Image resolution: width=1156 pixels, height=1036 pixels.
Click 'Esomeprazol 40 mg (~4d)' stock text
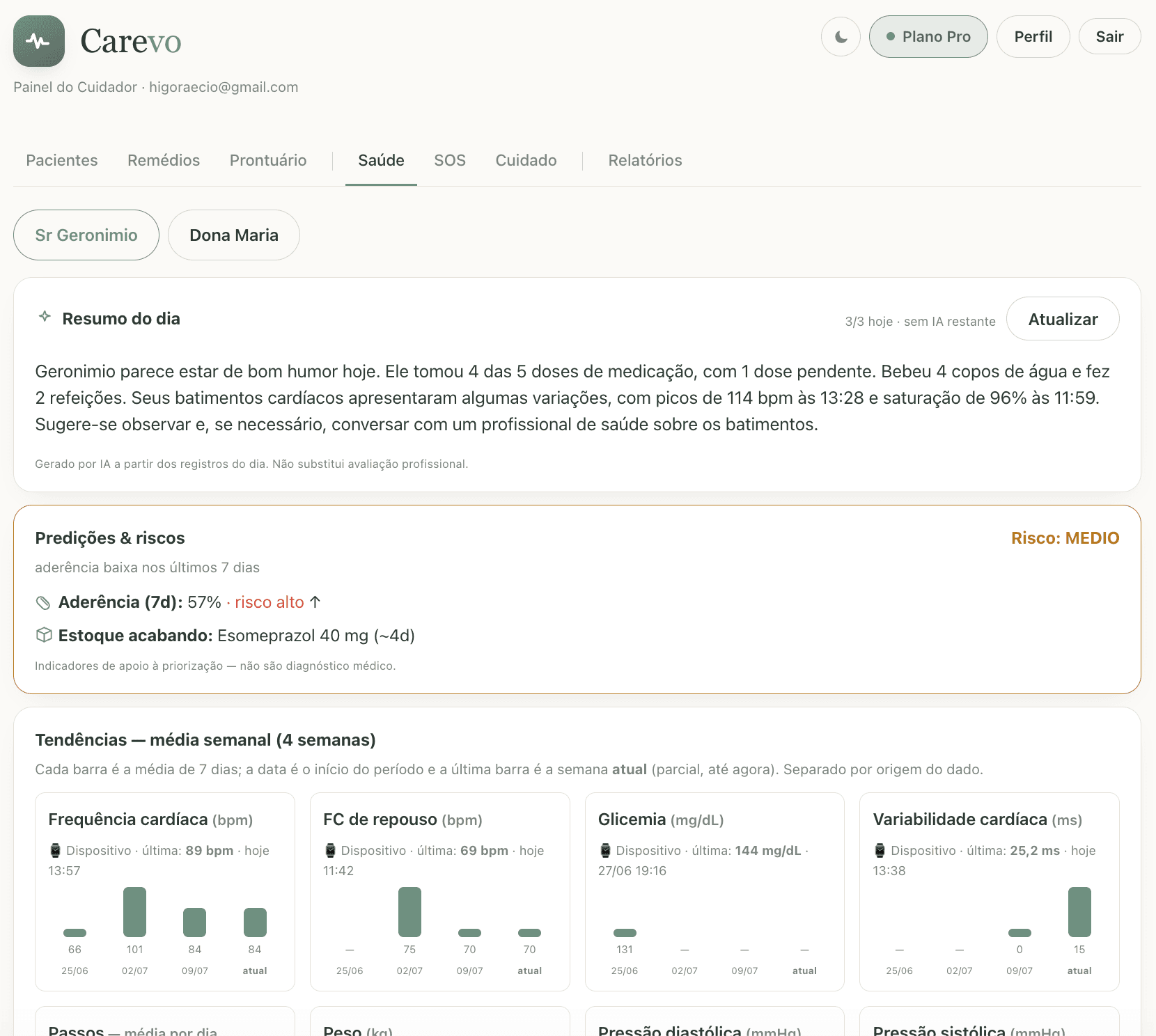(x=316, y=636)
